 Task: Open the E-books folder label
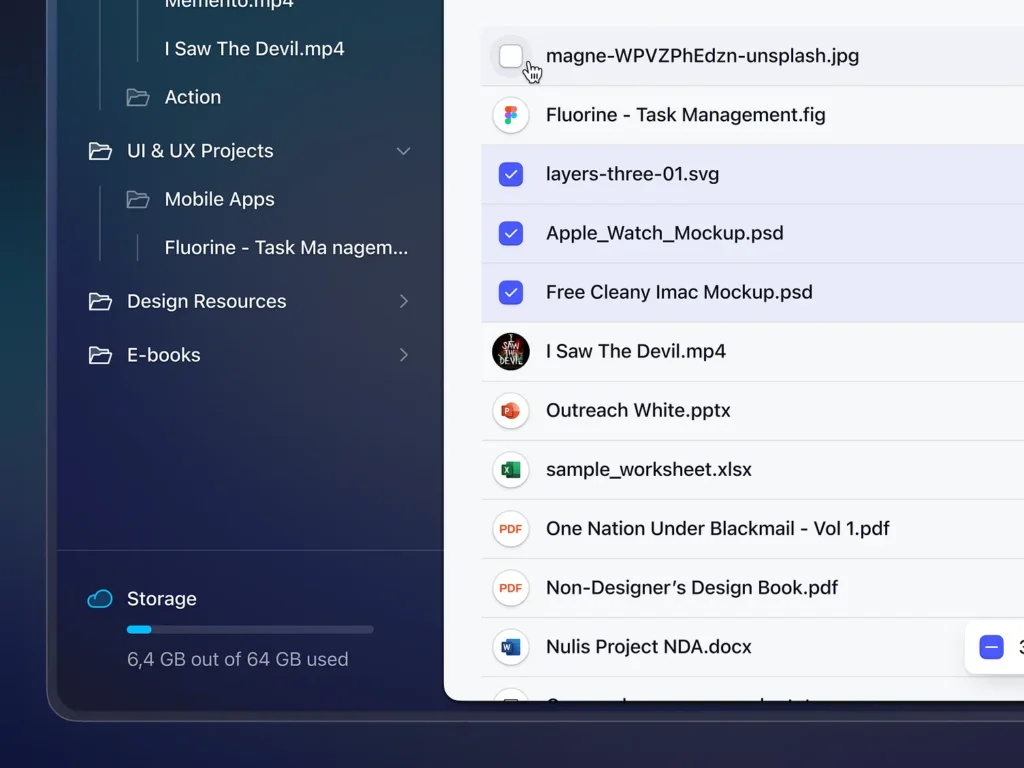coord(163,355)
